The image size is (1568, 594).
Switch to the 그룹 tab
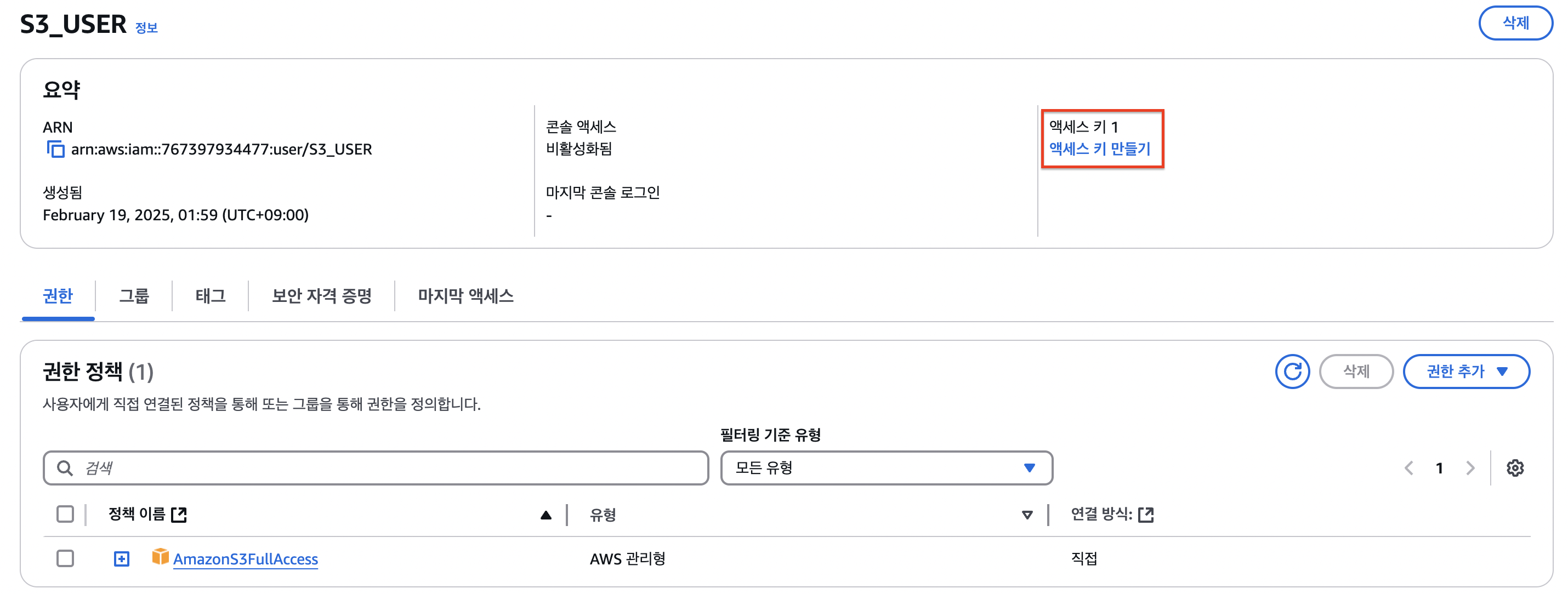click(x=134, y=296)
